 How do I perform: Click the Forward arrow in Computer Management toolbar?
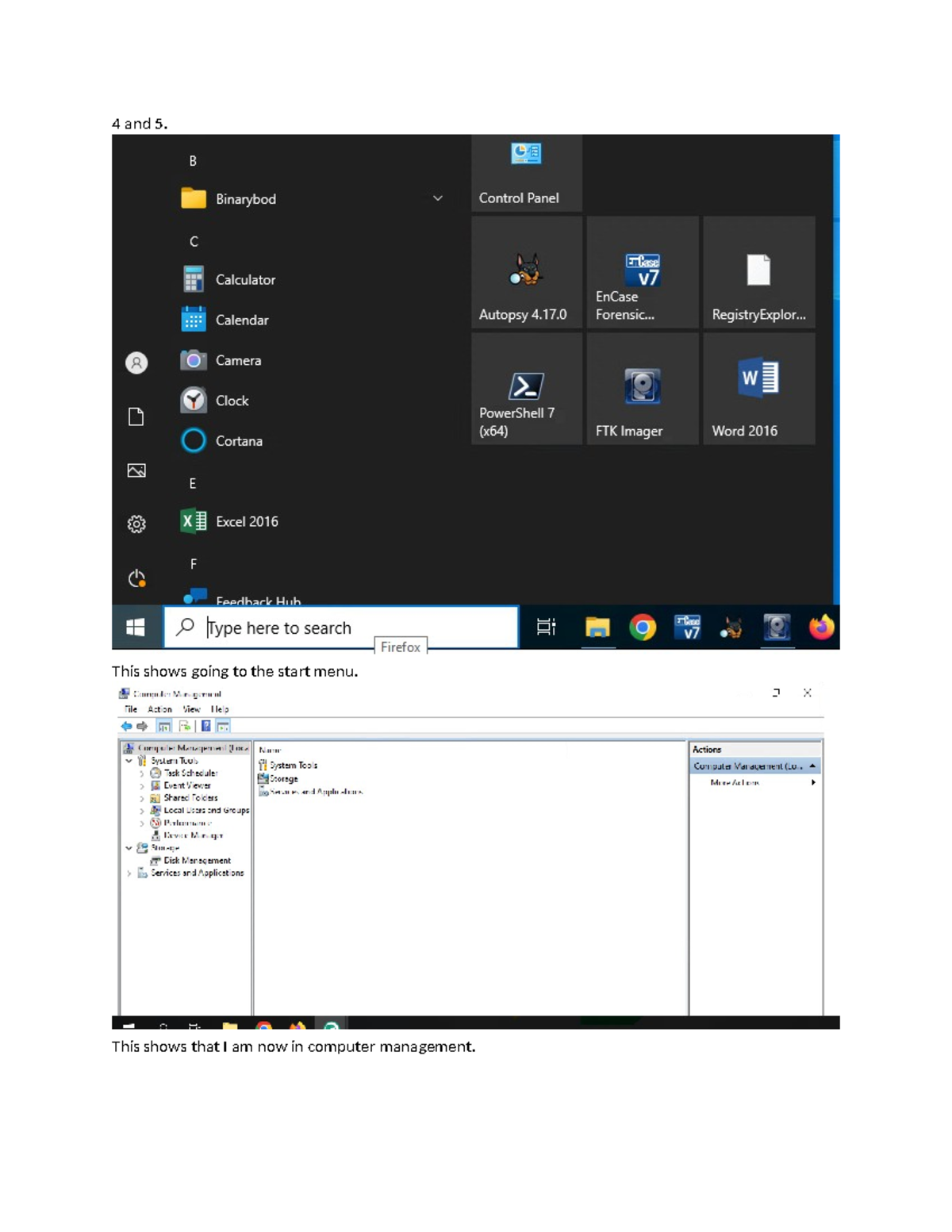point(142,726)
